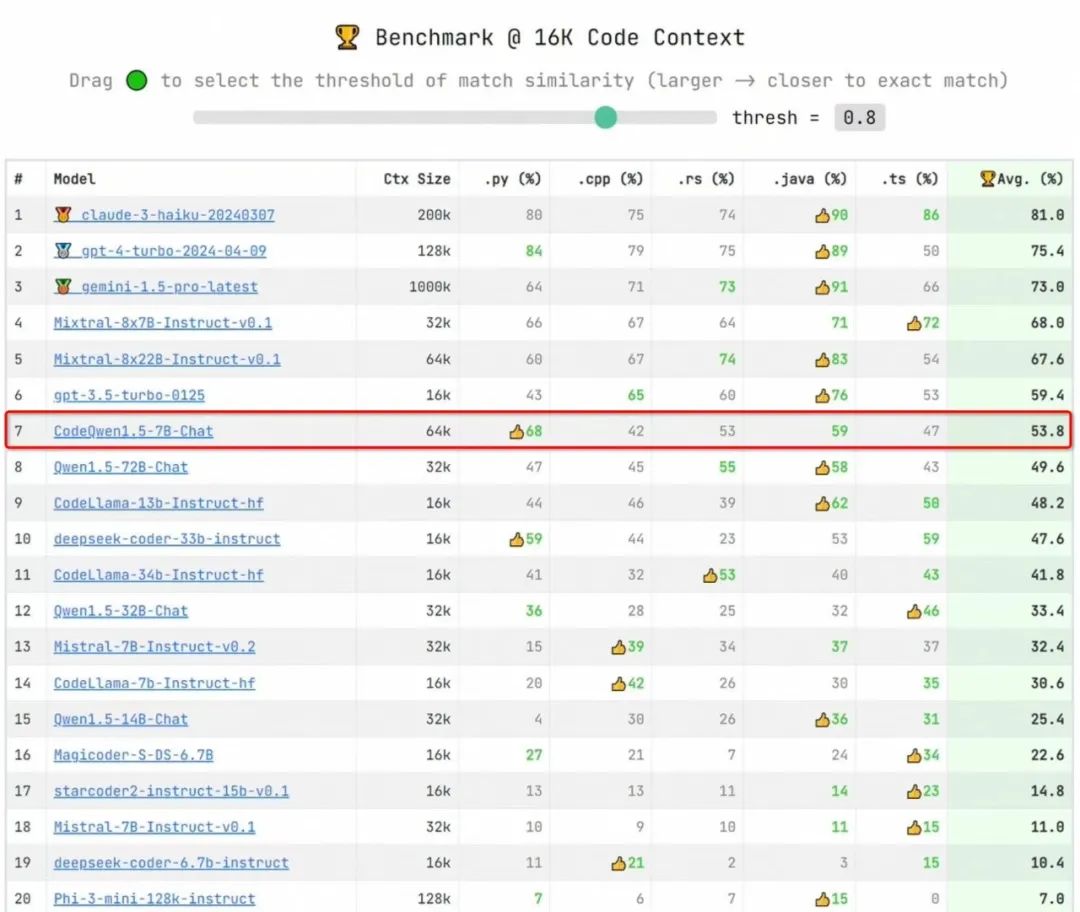Screen dimensions: 1080x912
Task: Click the .cpp (%) column header
Action: 610,179
